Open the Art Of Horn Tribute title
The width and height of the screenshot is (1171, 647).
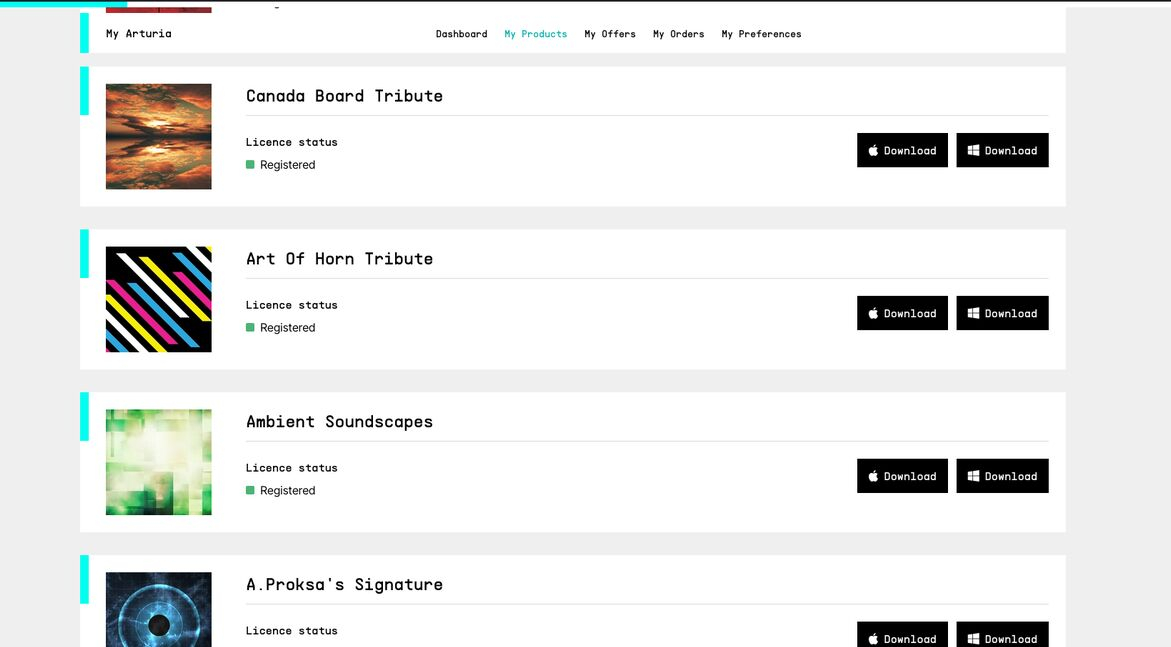(339, 259)
